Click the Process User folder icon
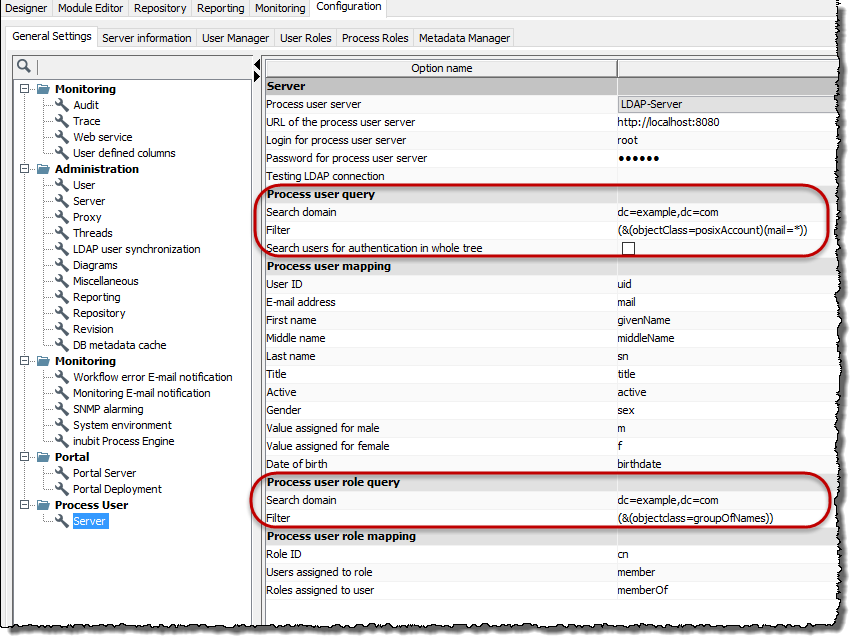This screenshot has height=643, width=857. point(43,505)
